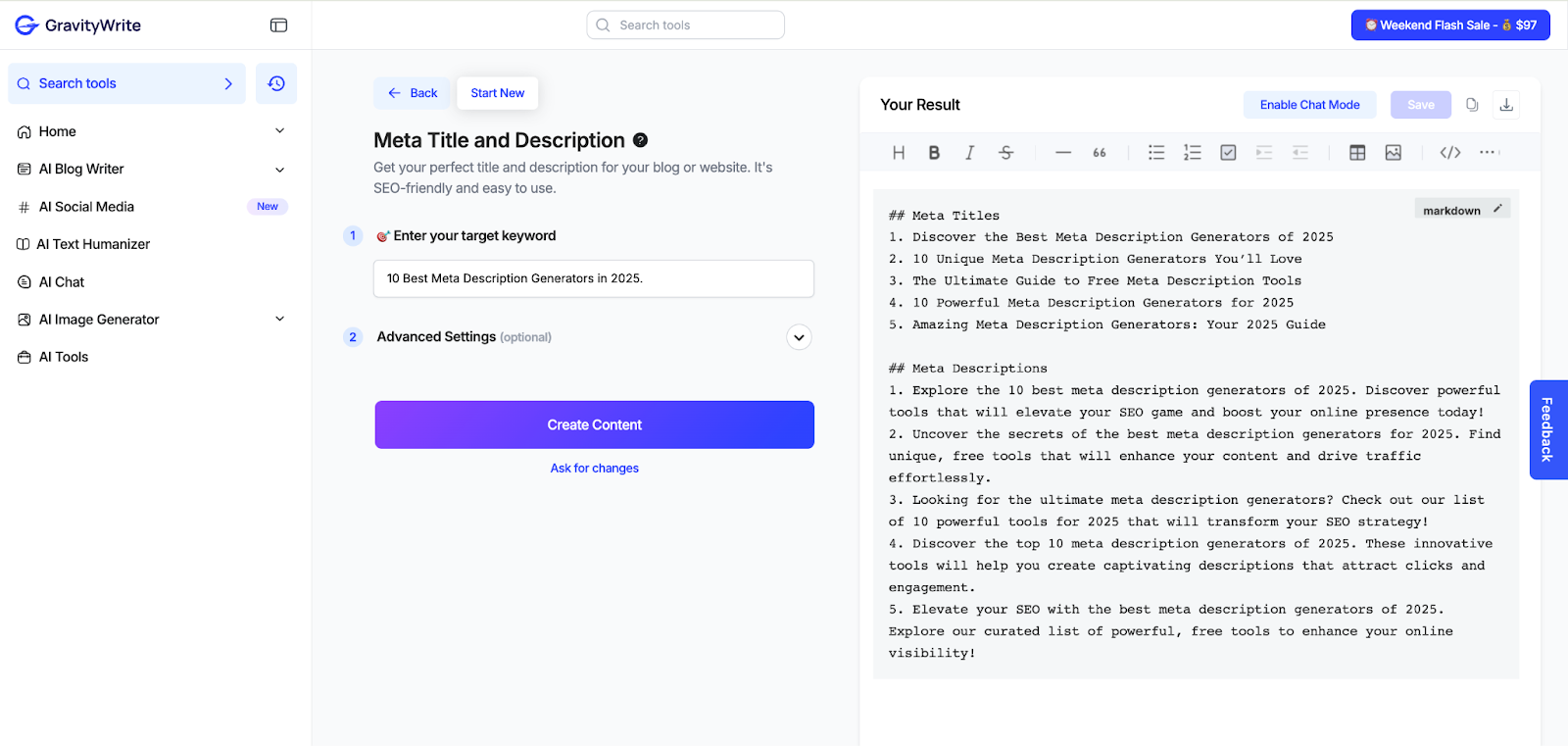Open sidebar Search tools box
Image resolution: width=1568 pixels, height=746 pixels.
tap(126, 83)
